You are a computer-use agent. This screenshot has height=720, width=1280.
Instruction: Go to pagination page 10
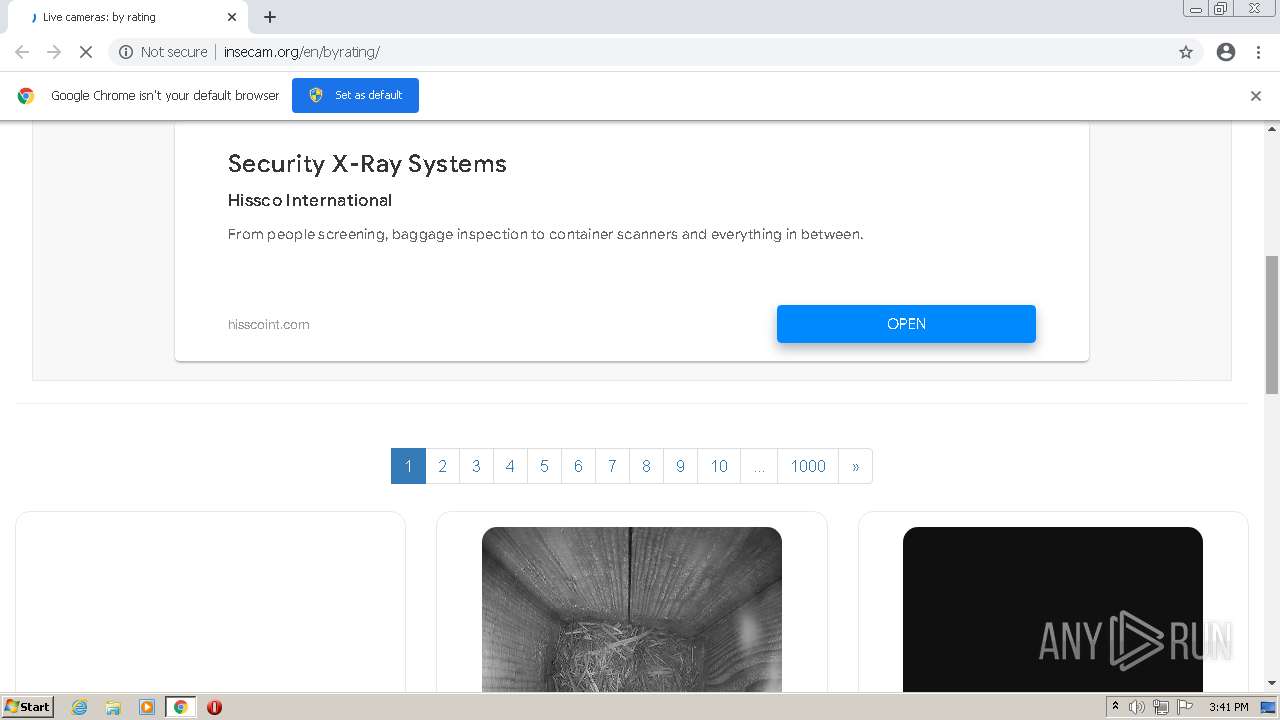click(719, 466)
